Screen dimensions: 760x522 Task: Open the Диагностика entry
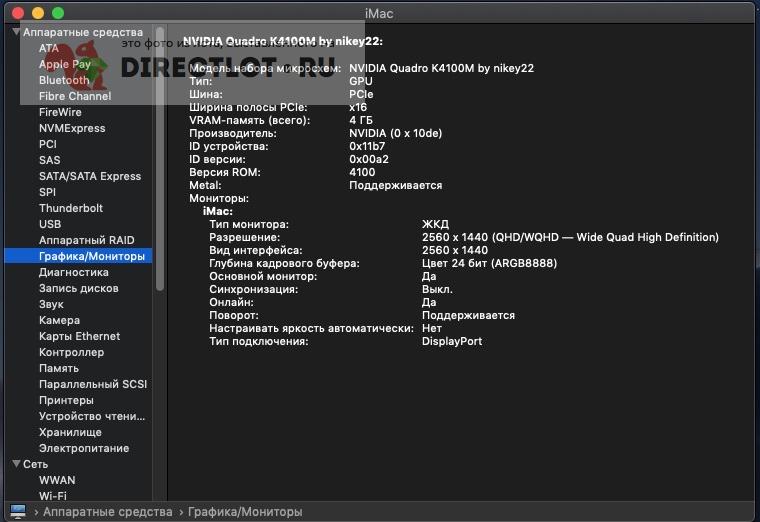click(x=74, y=272)
